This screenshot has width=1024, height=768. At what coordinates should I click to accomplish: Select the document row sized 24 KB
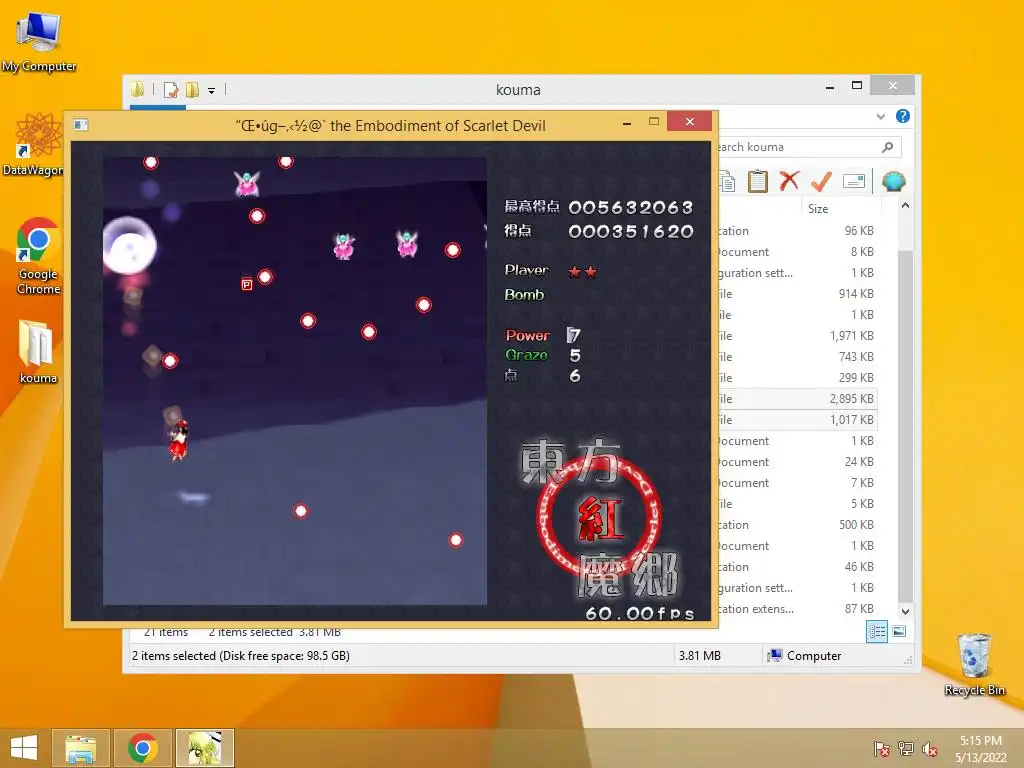click(797, 462)
